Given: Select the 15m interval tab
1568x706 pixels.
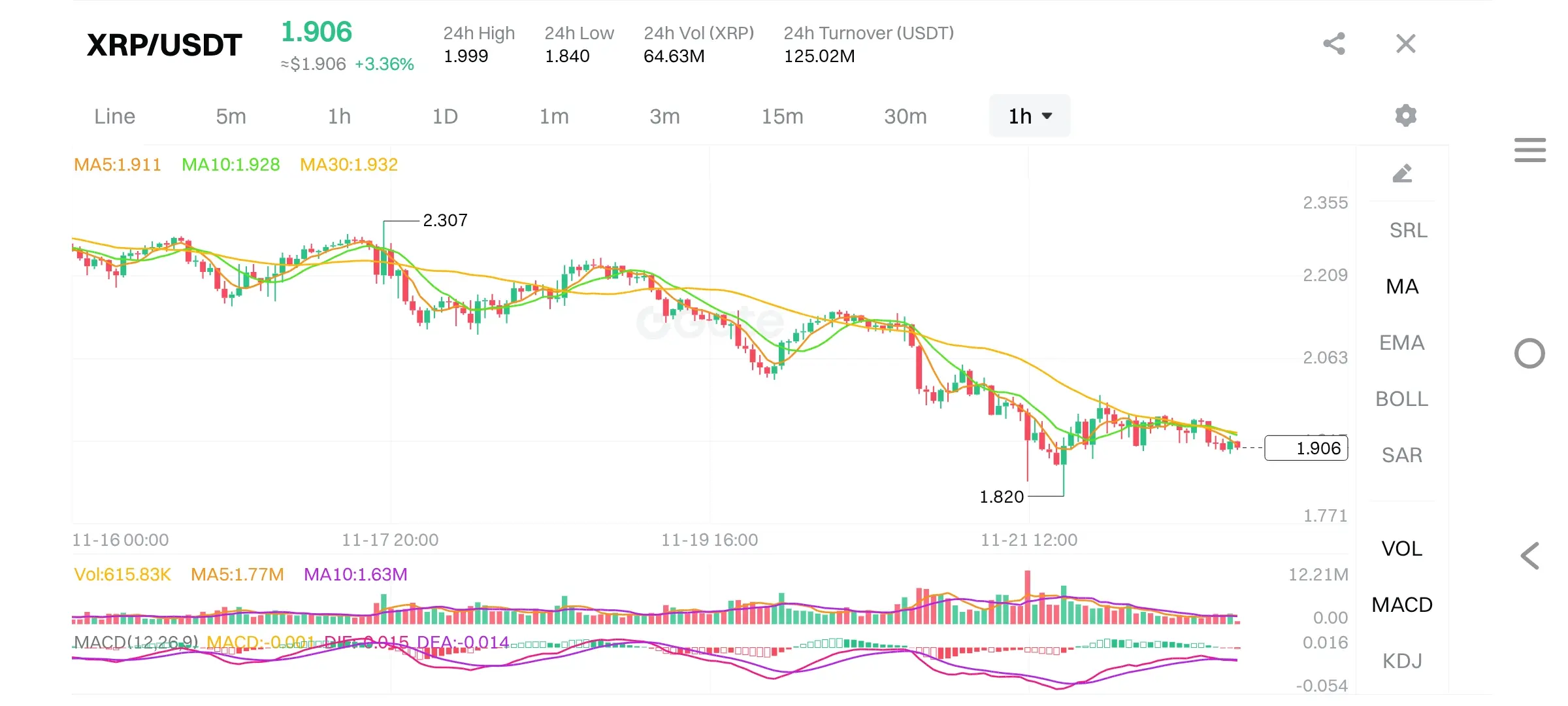Looking at the screenshot, I should (782, 116).
